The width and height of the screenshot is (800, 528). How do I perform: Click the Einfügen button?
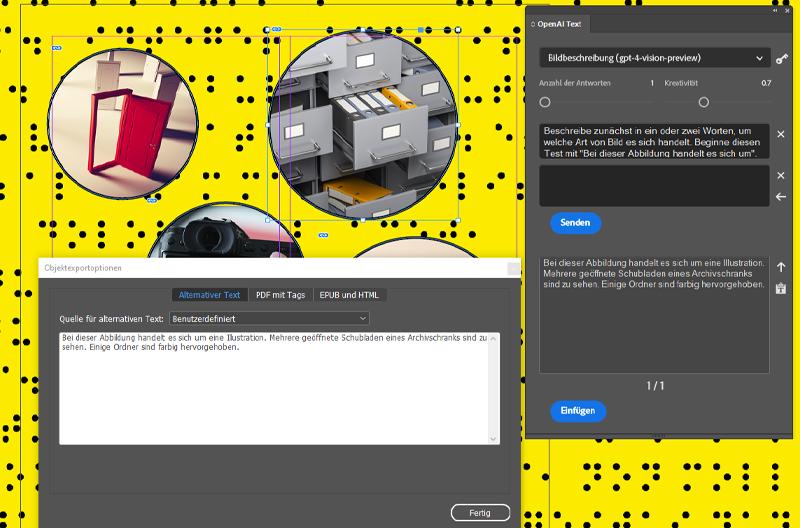[578, 411]
